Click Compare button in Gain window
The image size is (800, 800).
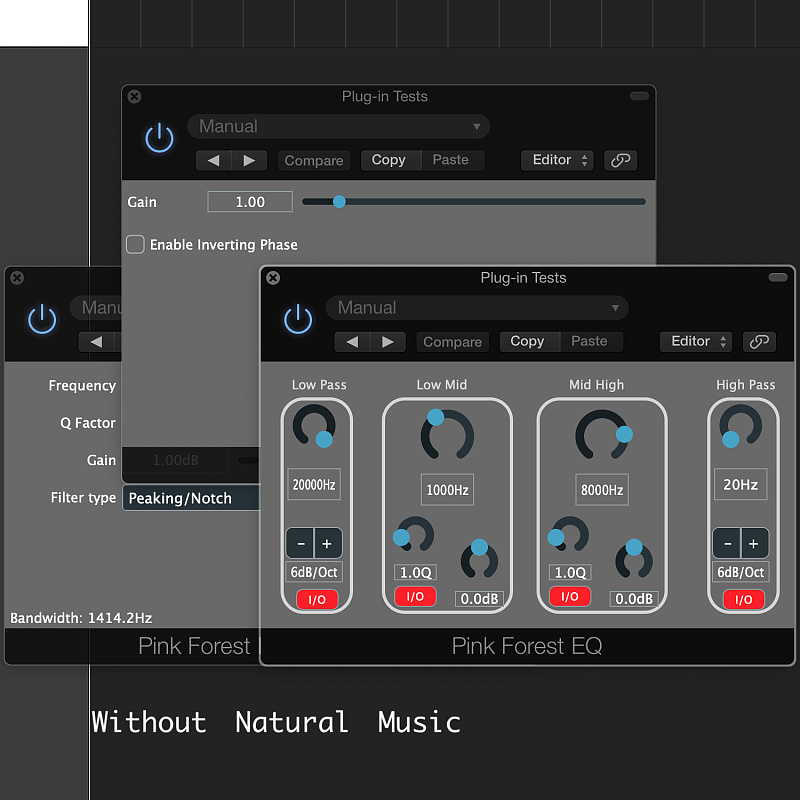click(x=314, y=161)
